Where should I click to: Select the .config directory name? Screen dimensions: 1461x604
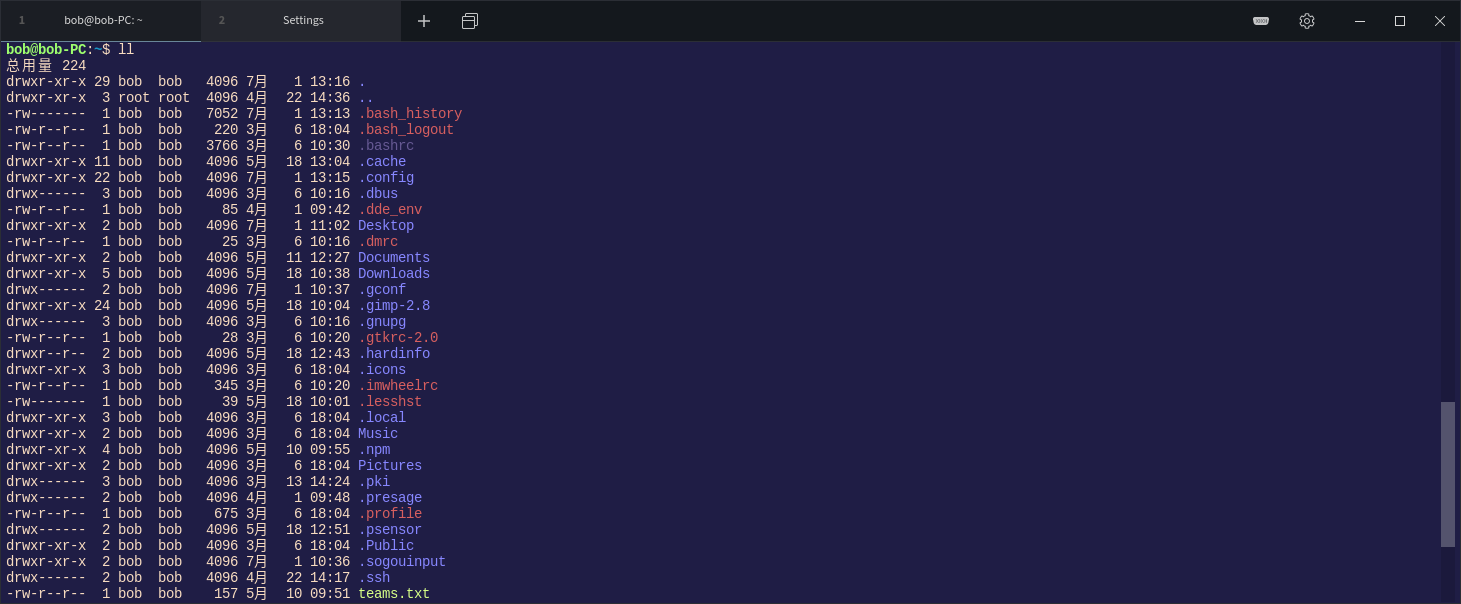point(385,177)
